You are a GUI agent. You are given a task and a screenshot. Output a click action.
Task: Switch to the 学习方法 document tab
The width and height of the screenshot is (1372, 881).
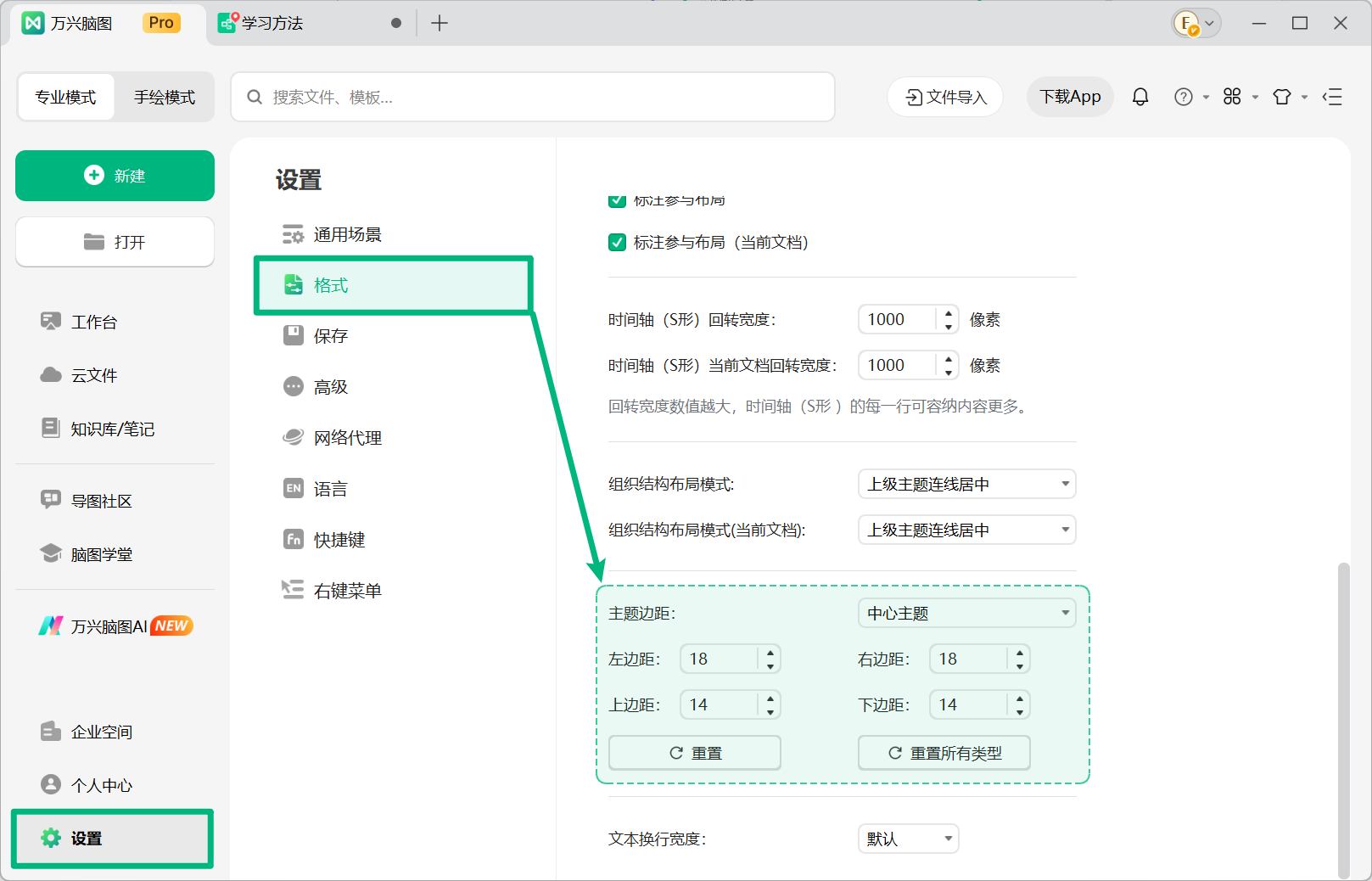click(x=309, y=23)
